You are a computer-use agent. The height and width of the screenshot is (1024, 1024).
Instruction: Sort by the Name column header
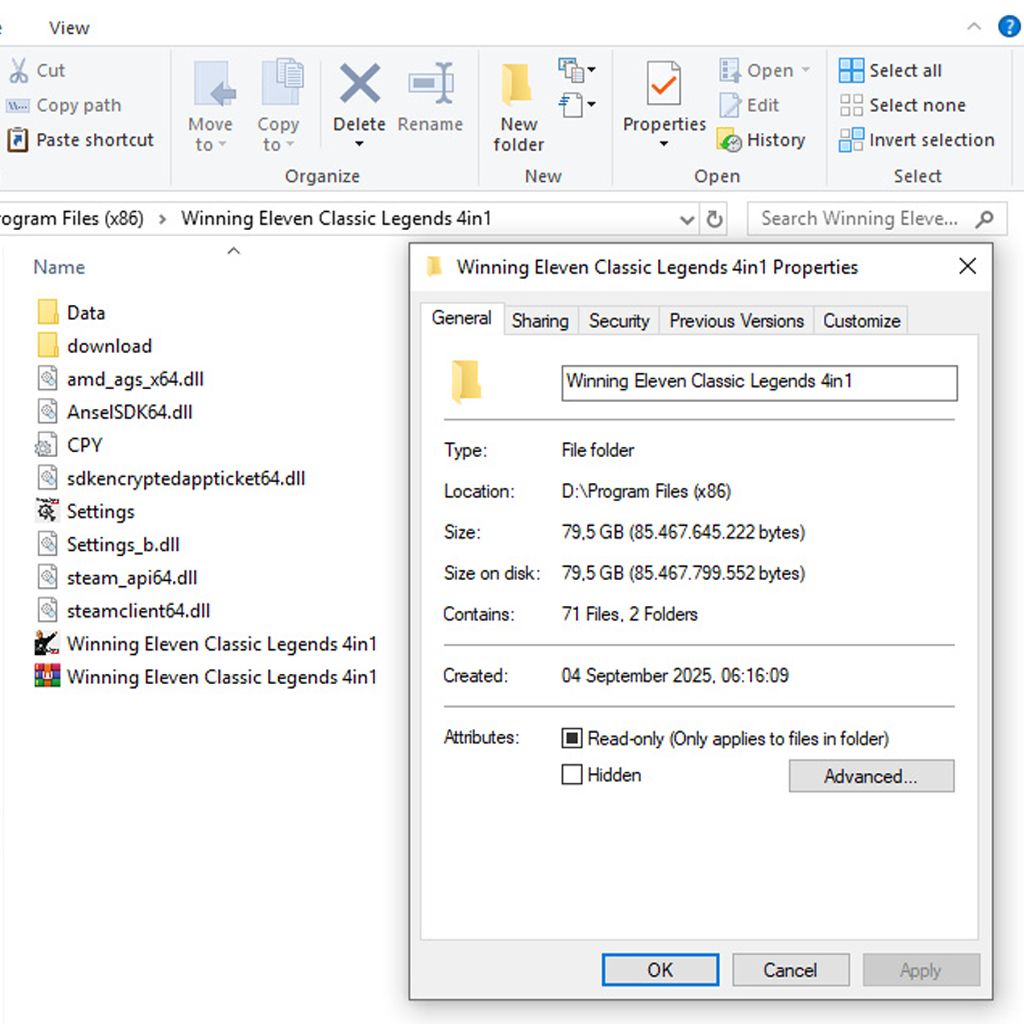click(x=59, y=267)
